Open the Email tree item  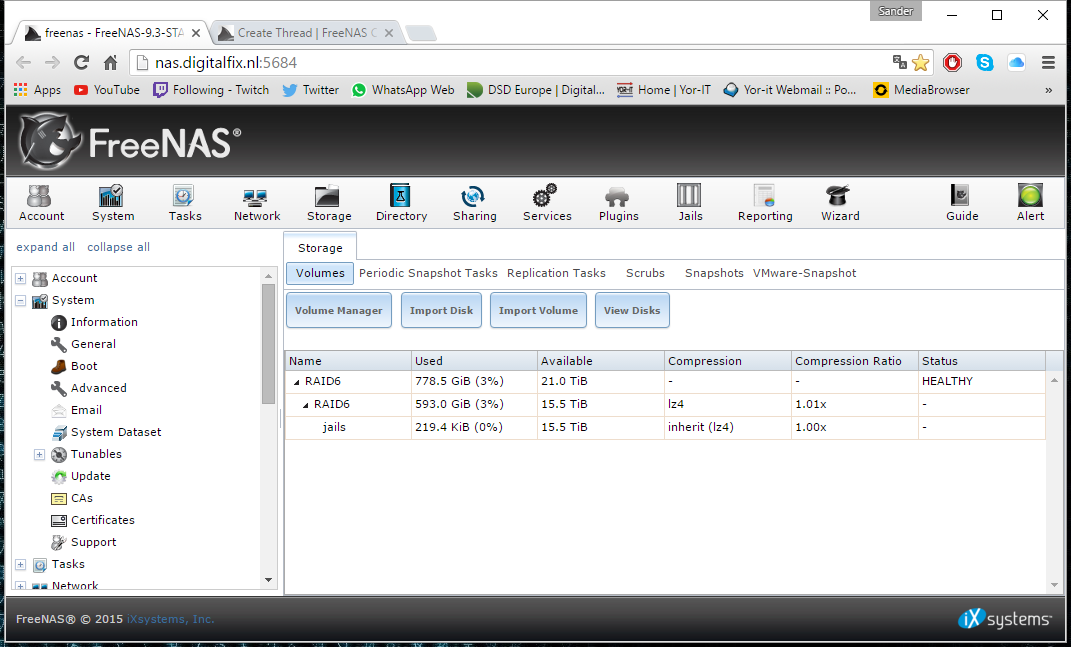(x=86, y=409)
